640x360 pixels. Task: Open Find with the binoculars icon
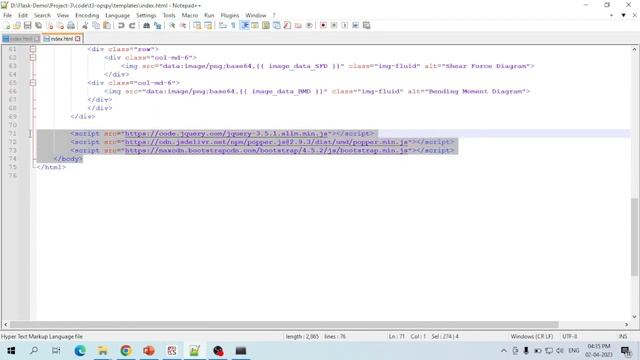pyautogui.click(x=146, y=25)
